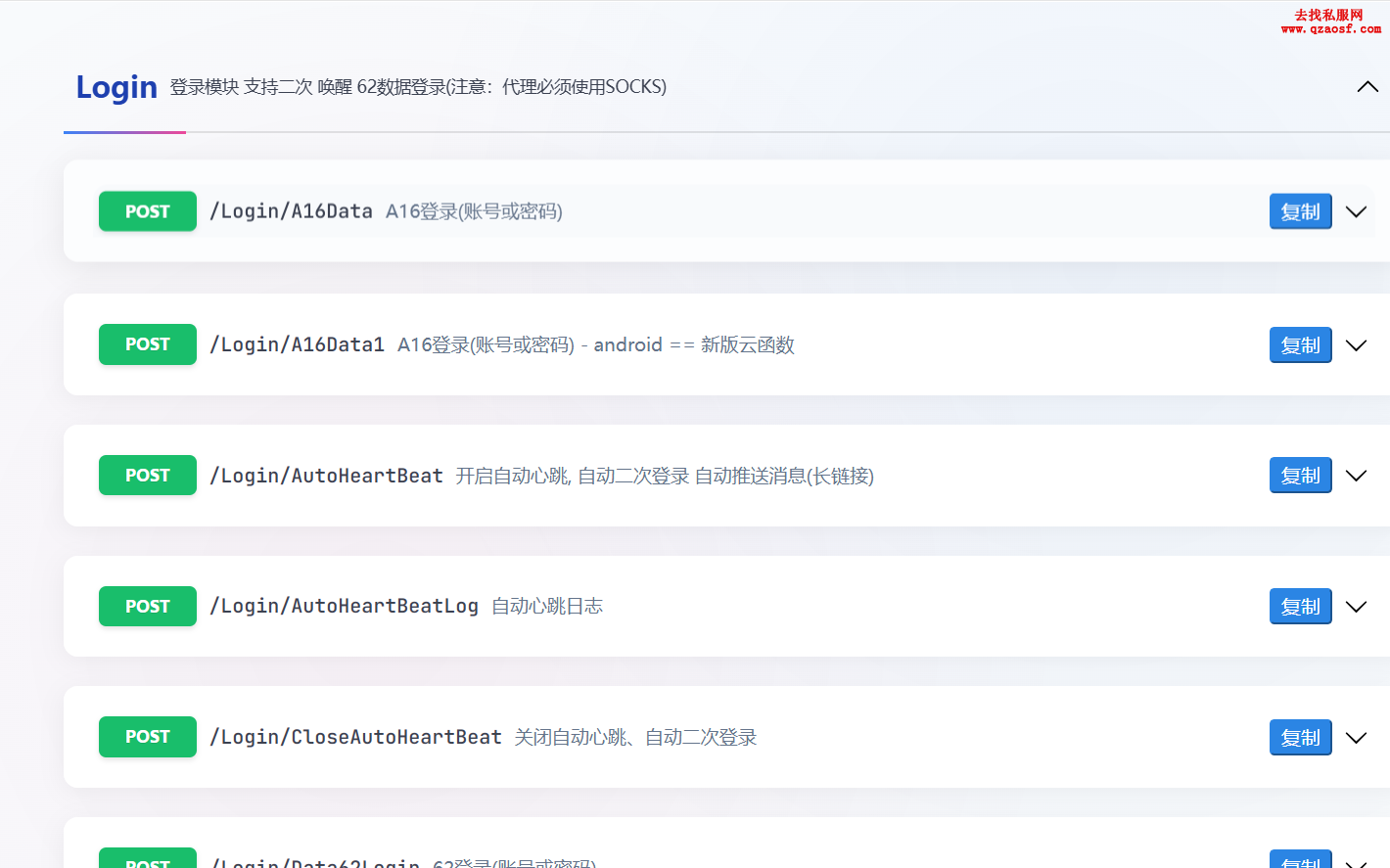Viewport: 1390px width, 868px height.
Task: Collapse the Login section chevron
Action: pos(1367,87)
